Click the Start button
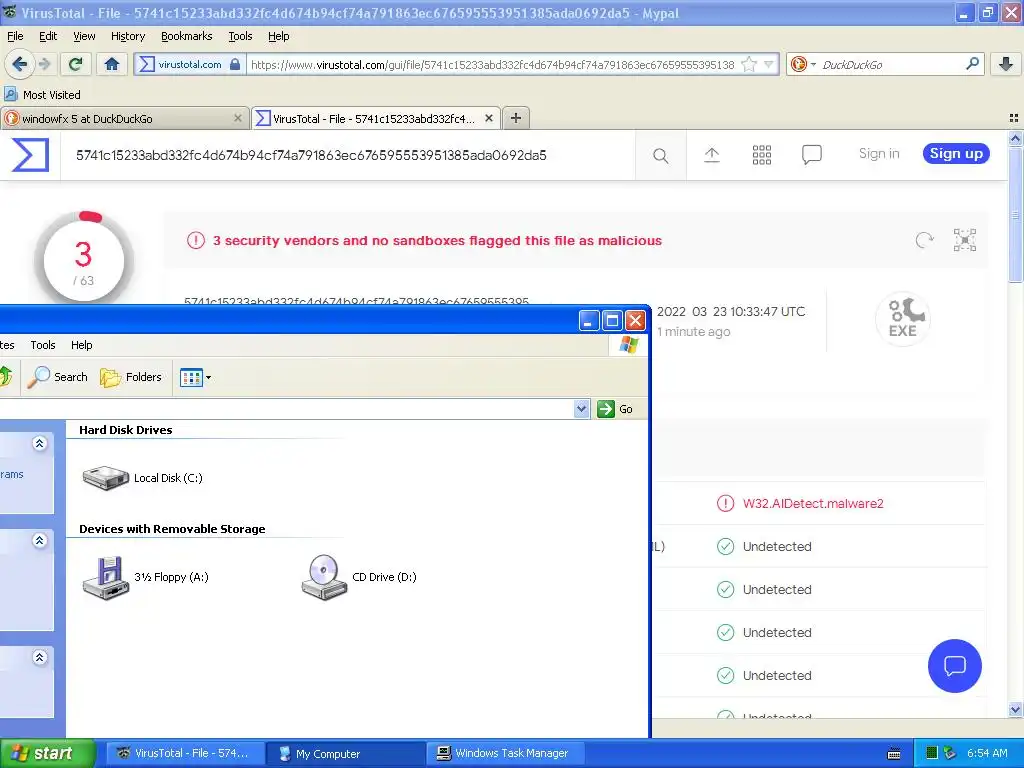Screen dimensions: 1024x768 [47, 754]
